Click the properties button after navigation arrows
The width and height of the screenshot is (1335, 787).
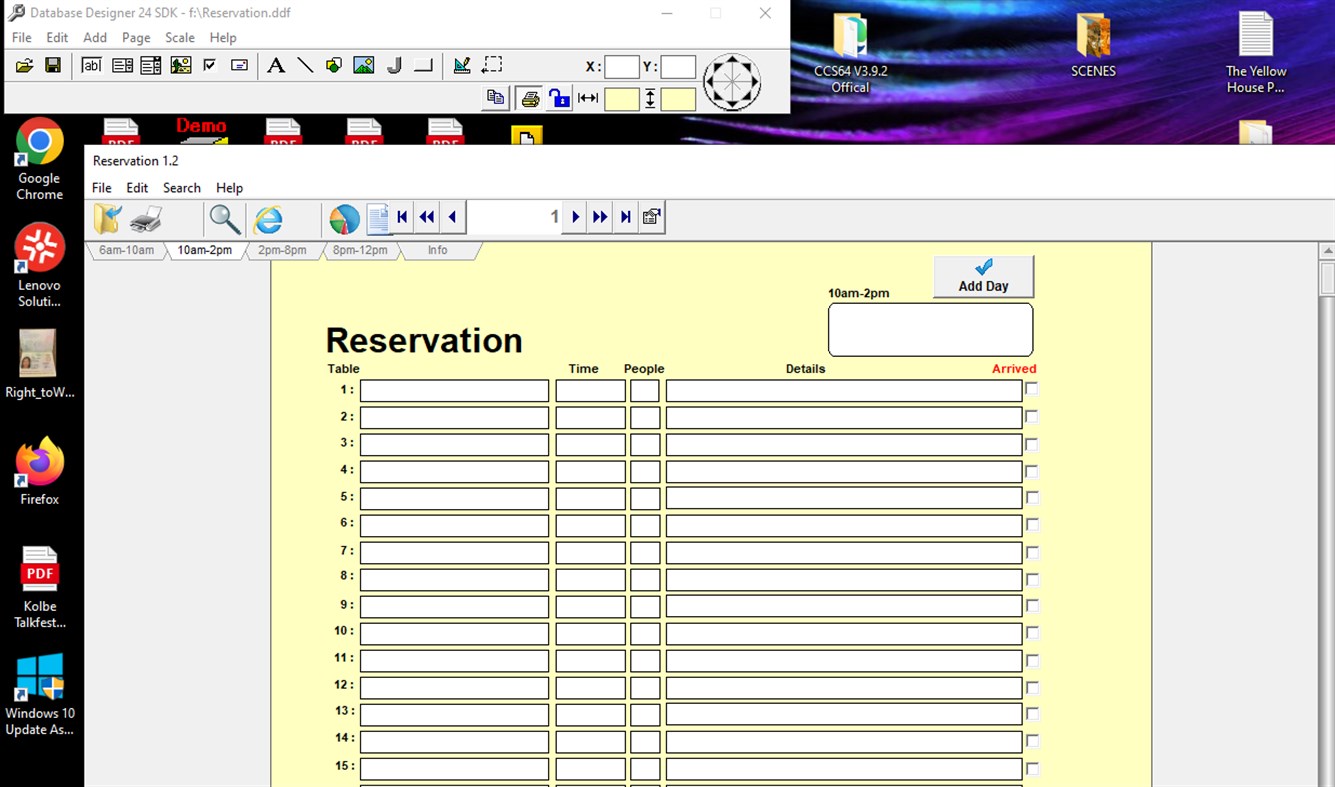[651, 216]
